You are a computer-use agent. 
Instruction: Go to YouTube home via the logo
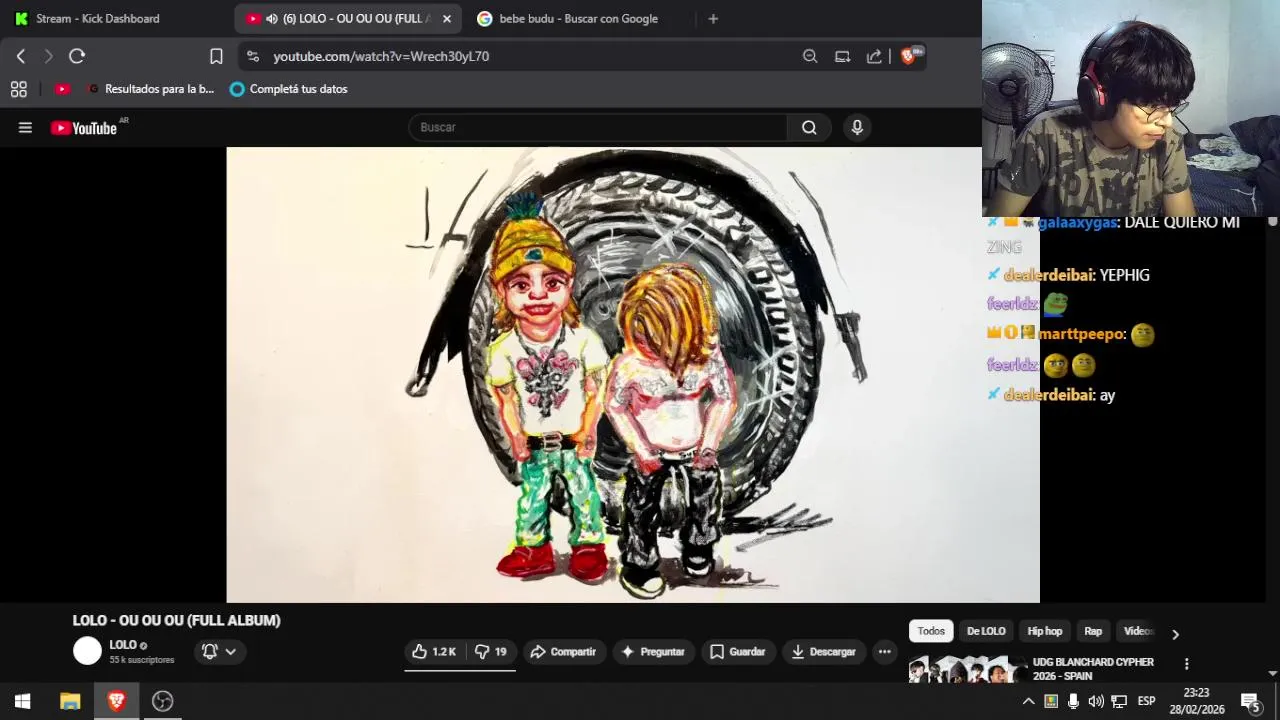coord(84,128)
